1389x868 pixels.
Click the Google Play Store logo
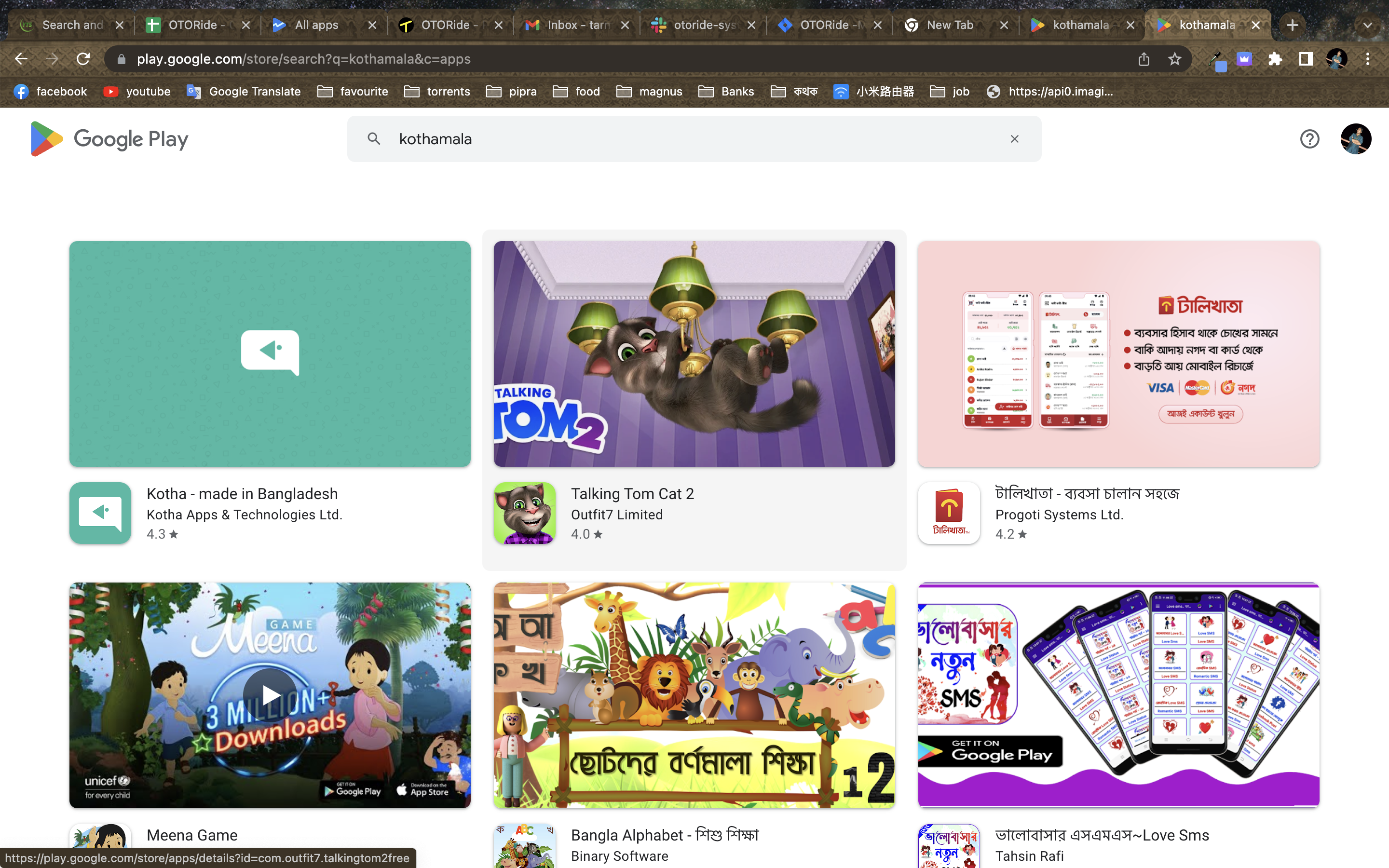[108, 138]
